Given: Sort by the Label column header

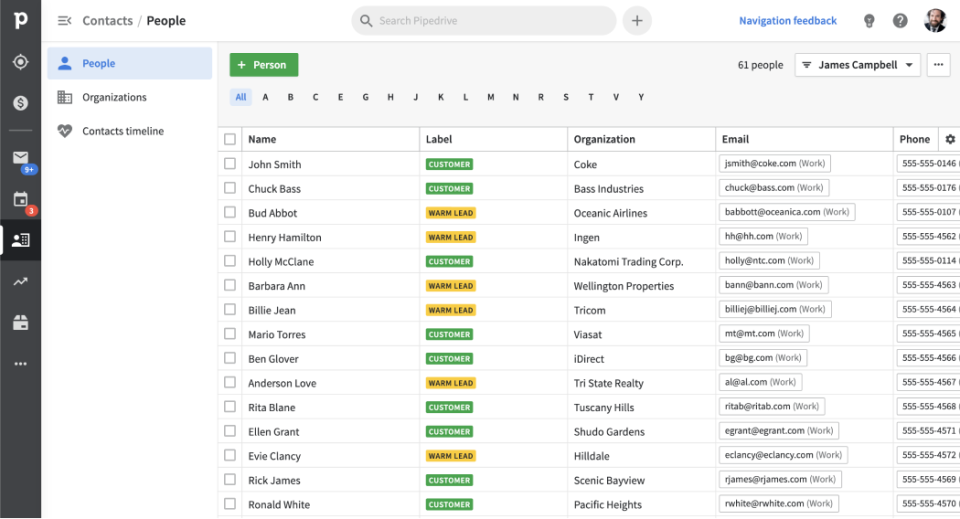Looking at the screenshot, I should point(439,139).
